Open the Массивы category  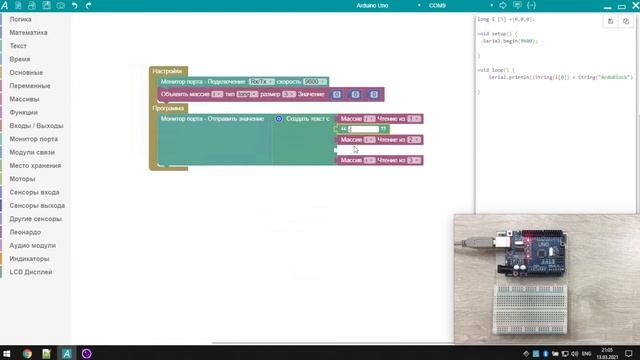click(24, 99)
